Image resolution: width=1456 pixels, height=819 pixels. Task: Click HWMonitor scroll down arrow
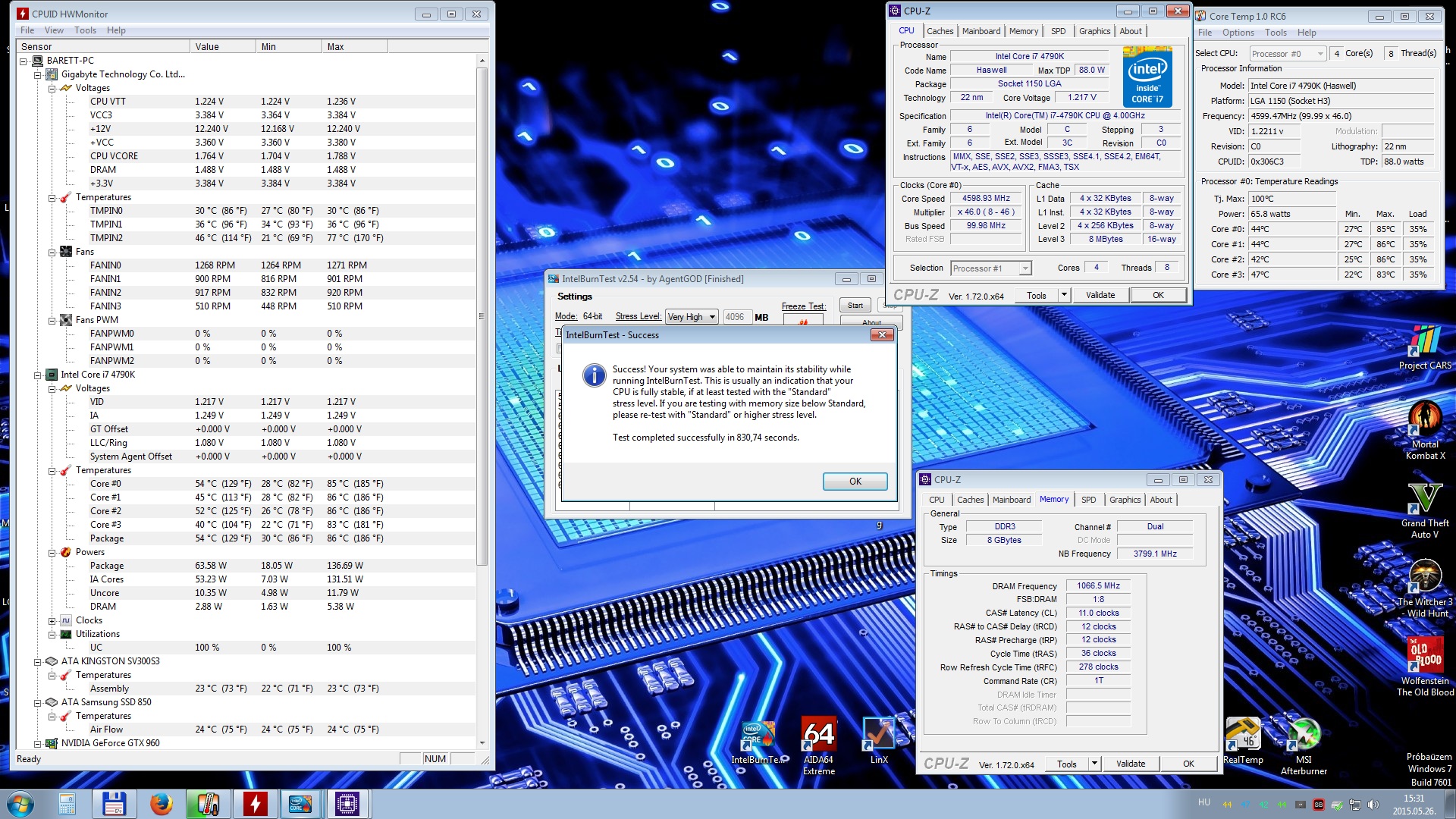pos(482,743)
